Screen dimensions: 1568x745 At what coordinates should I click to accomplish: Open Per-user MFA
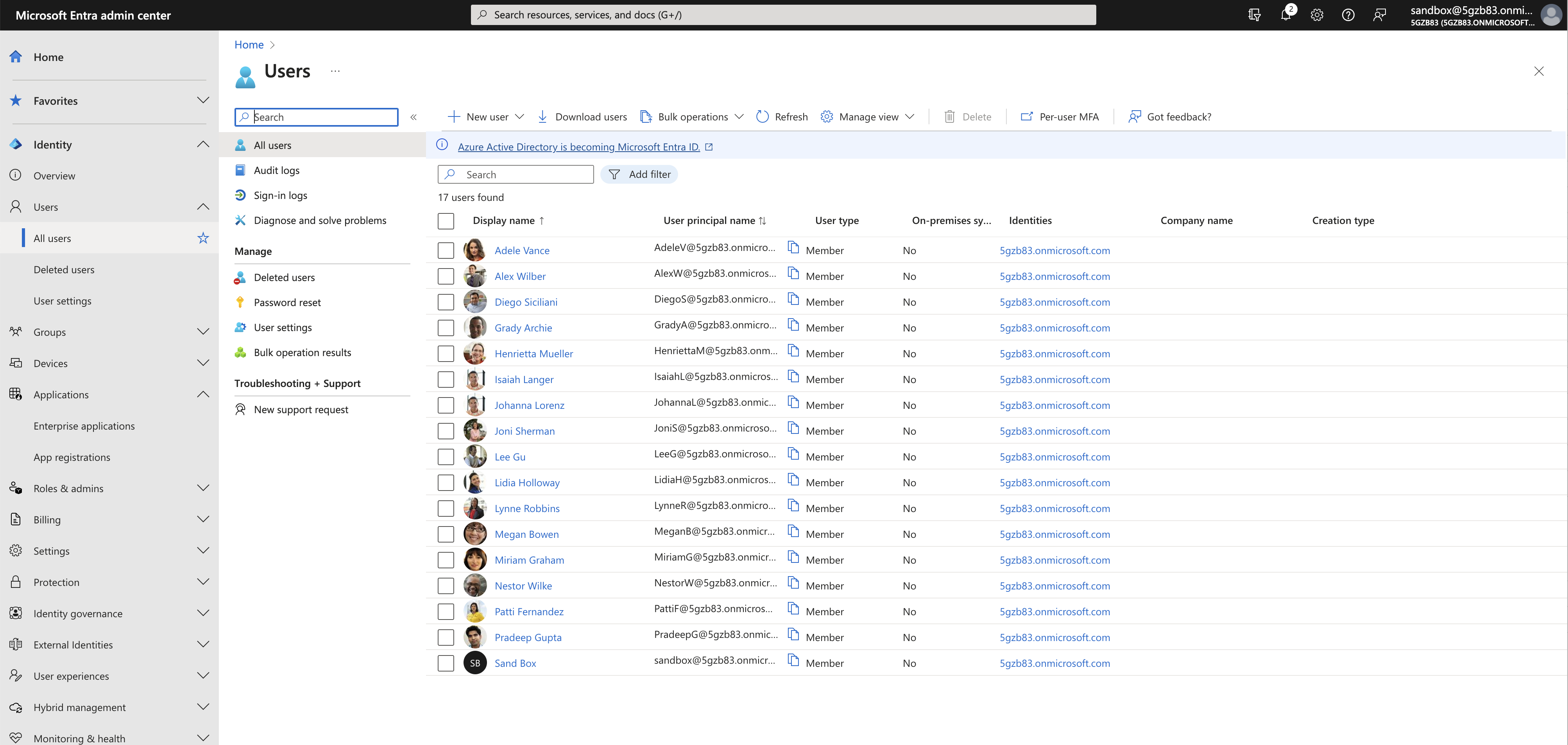(1059, 117)
